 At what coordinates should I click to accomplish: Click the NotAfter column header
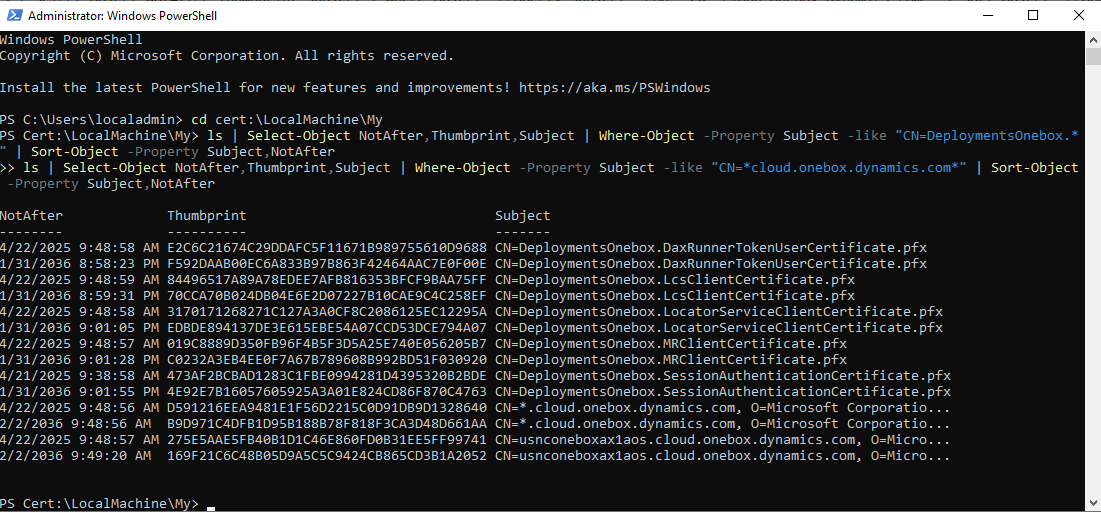pos(31,215)
